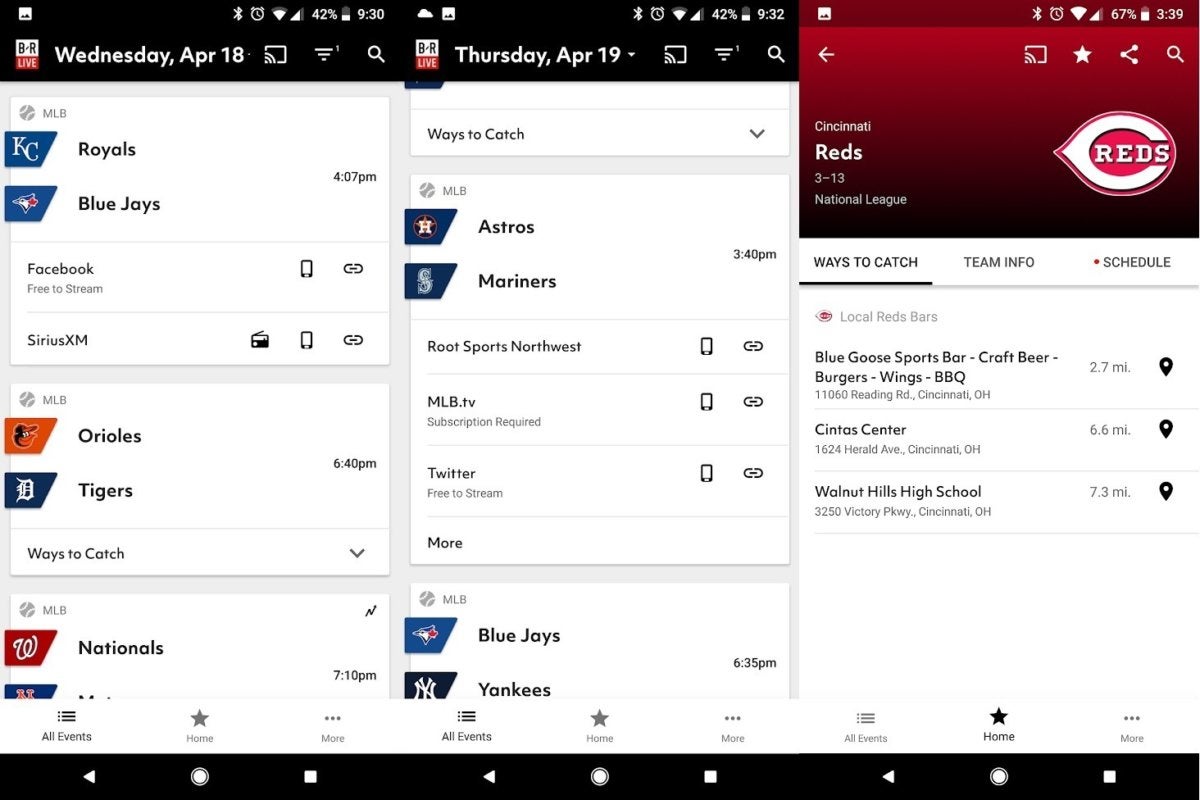The height and width of the screenshot is (800, 1200).
Task: Tap the phone icon in the Twitter row
Action: pyautogui.click(x=707, y=473)
